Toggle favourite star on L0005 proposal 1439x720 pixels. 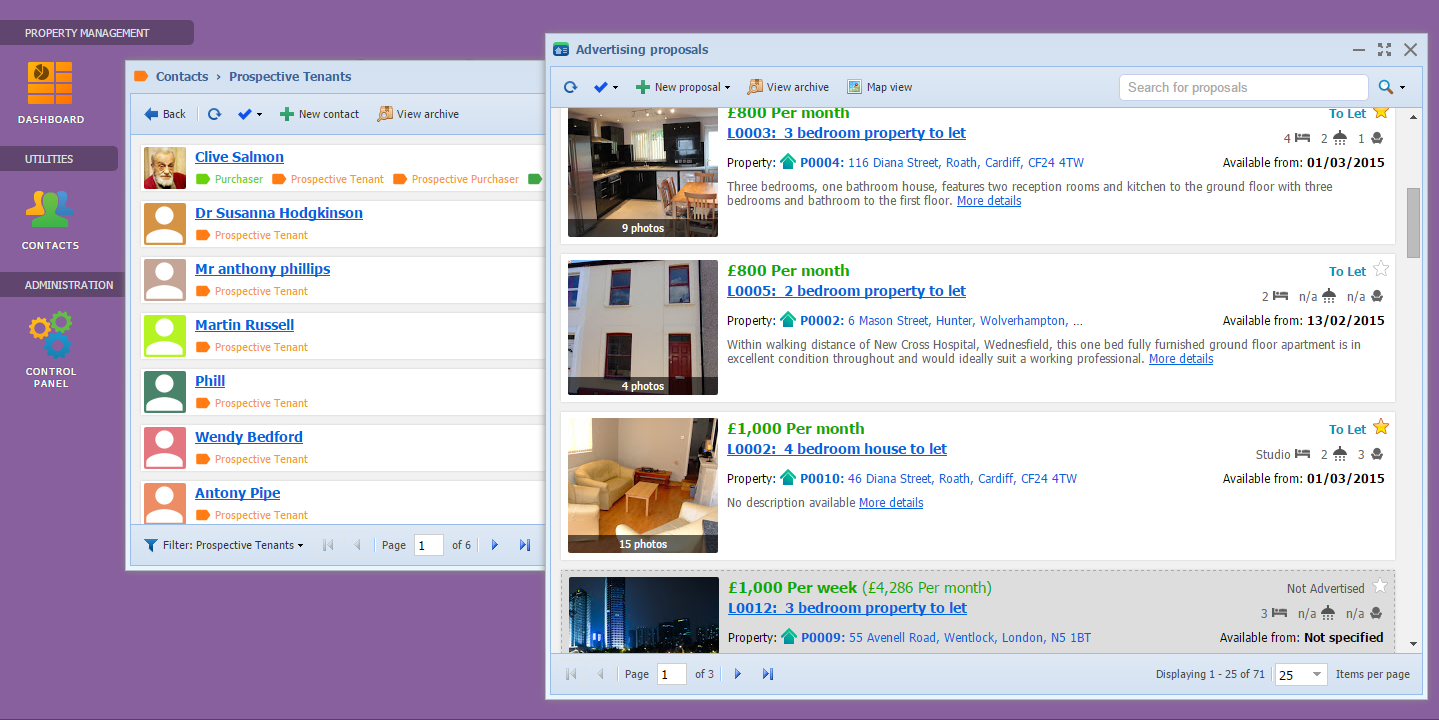[x=1381, y=269]
